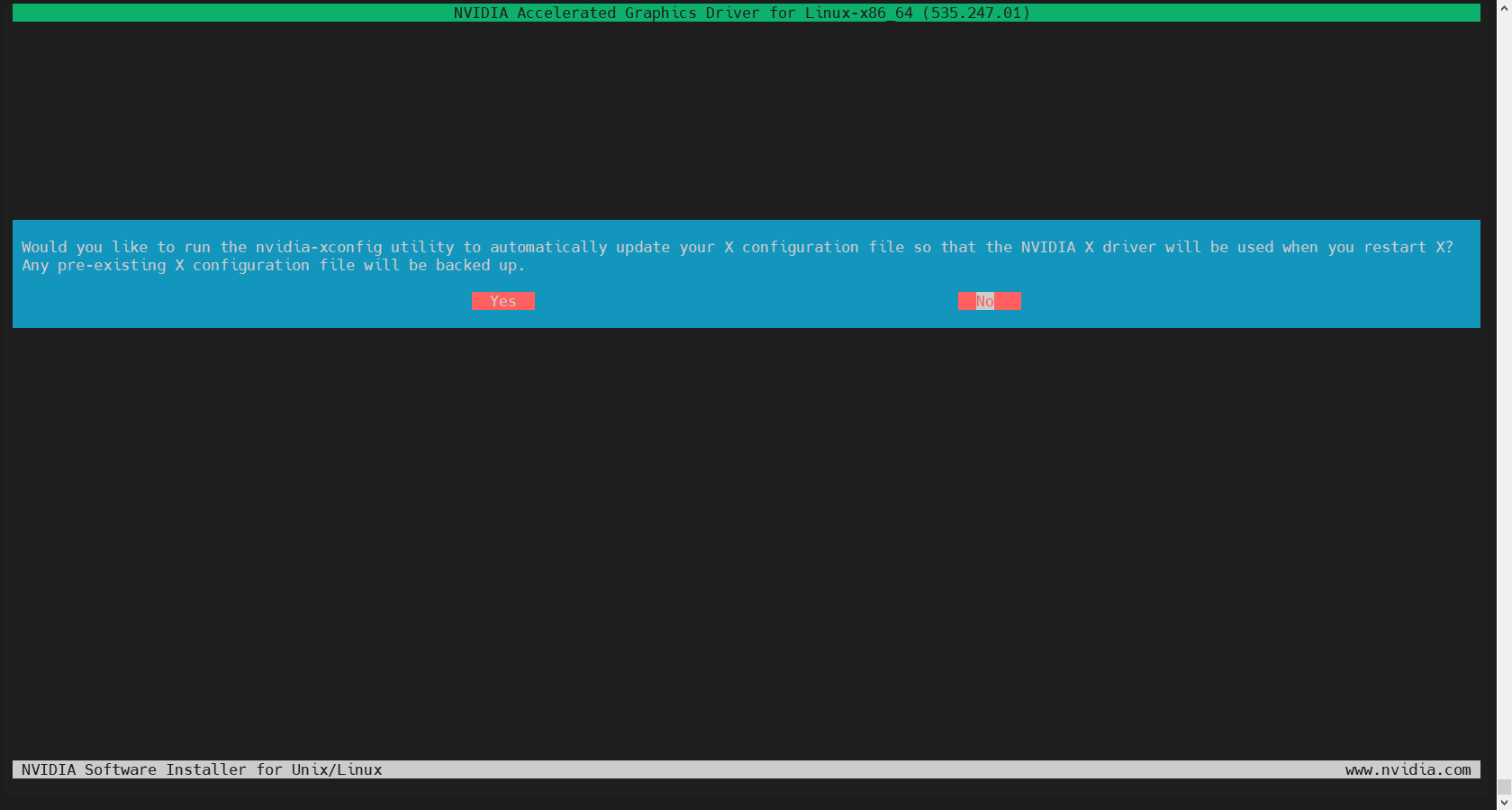Click 'Would you like to run' prompt start
Image resolution: width=1512 pixels, height=810 pixels.
coord(103,247)
